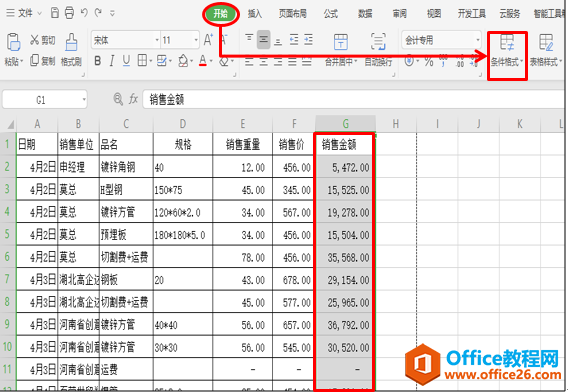Toggle align text left
This screenshot has height=392, width=568.
click(x=249, y=61)
